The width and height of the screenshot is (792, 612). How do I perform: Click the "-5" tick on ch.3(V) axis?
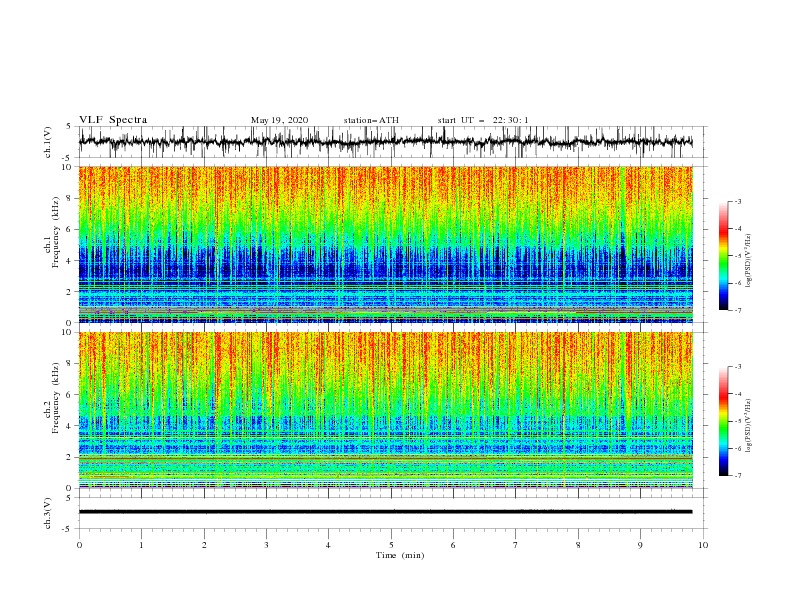(68, 529)
